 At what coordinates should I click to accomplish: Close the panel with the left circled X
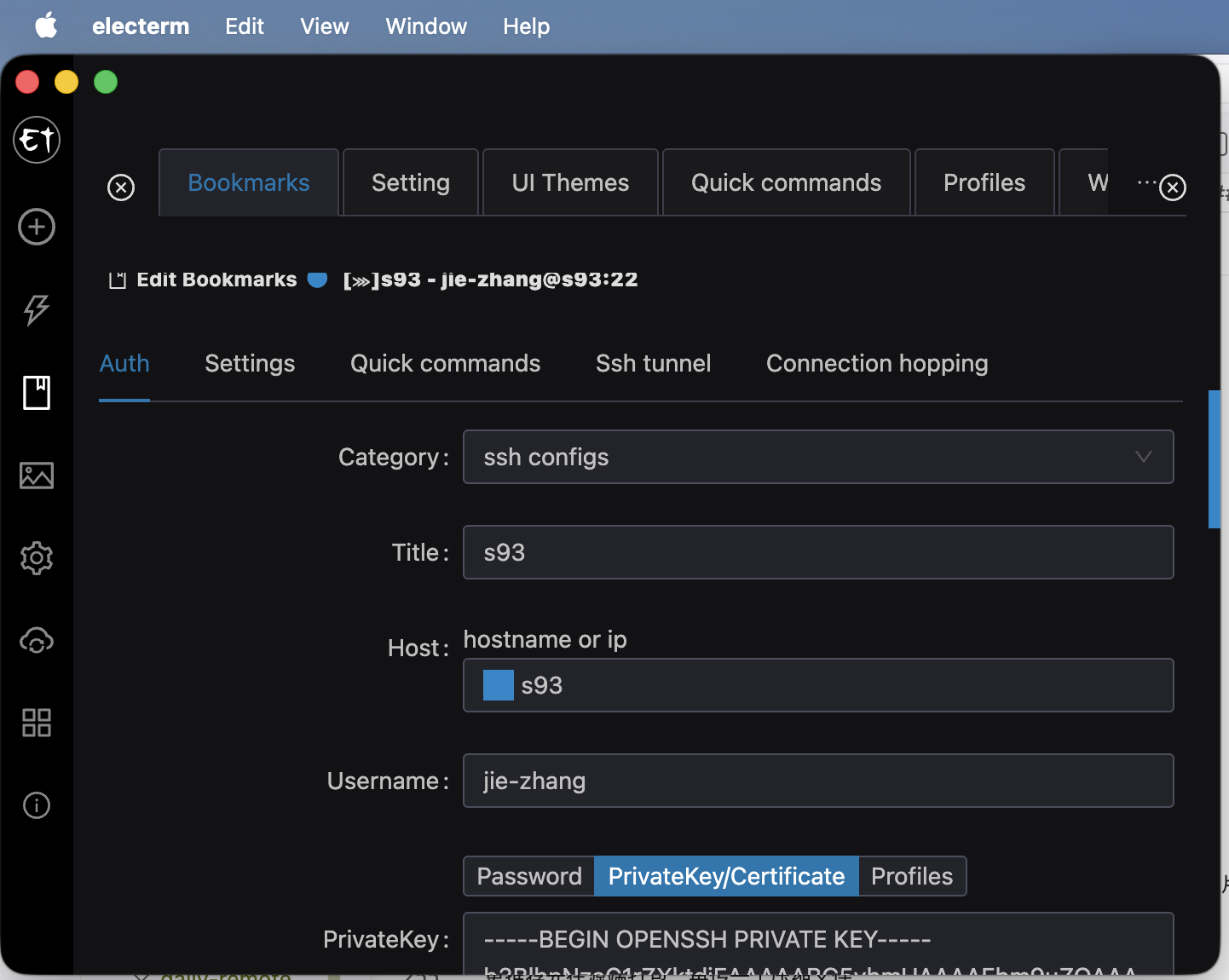121,187
